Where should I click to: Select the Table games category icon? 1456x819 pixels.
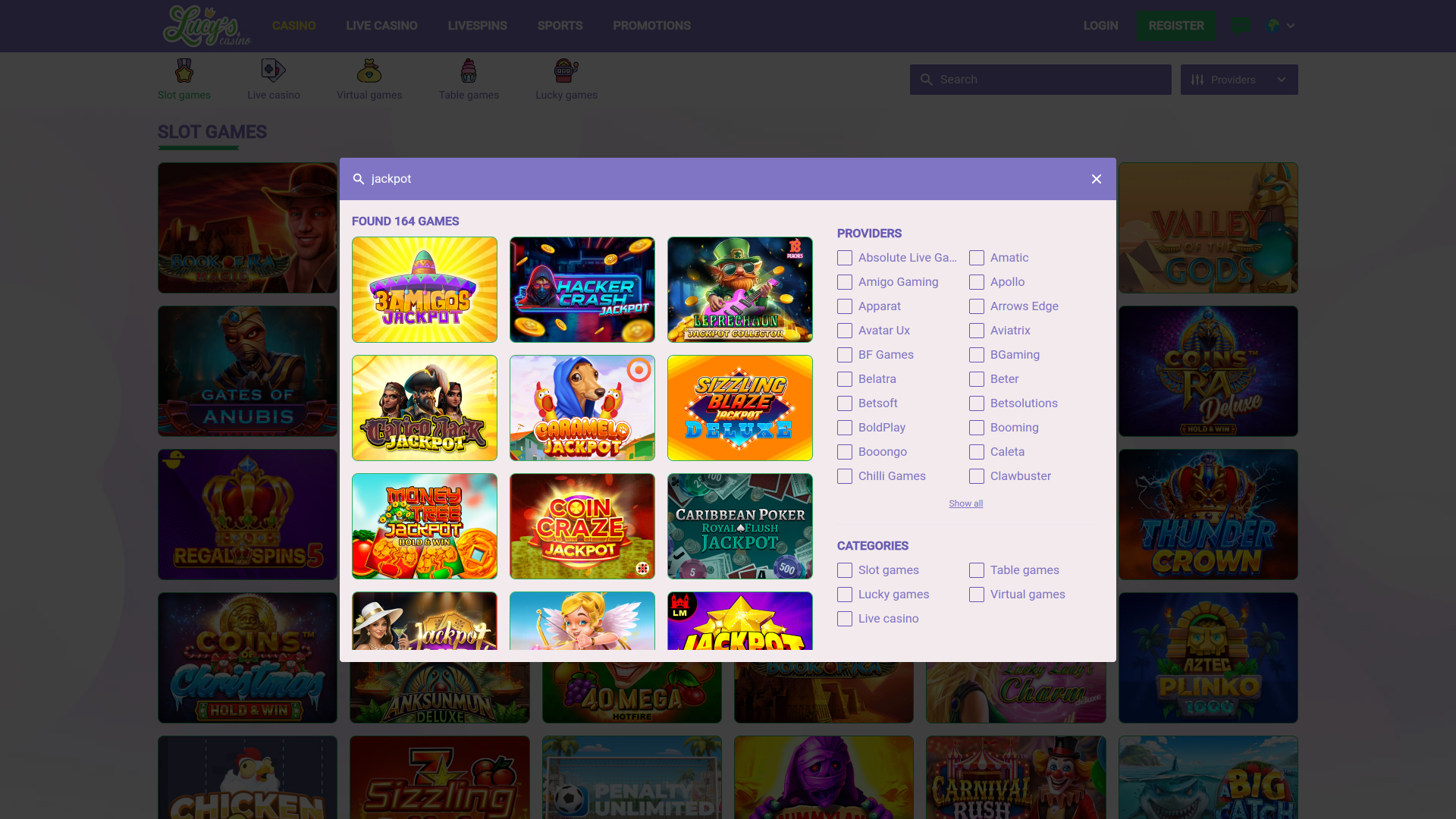[x=469, y=69]
